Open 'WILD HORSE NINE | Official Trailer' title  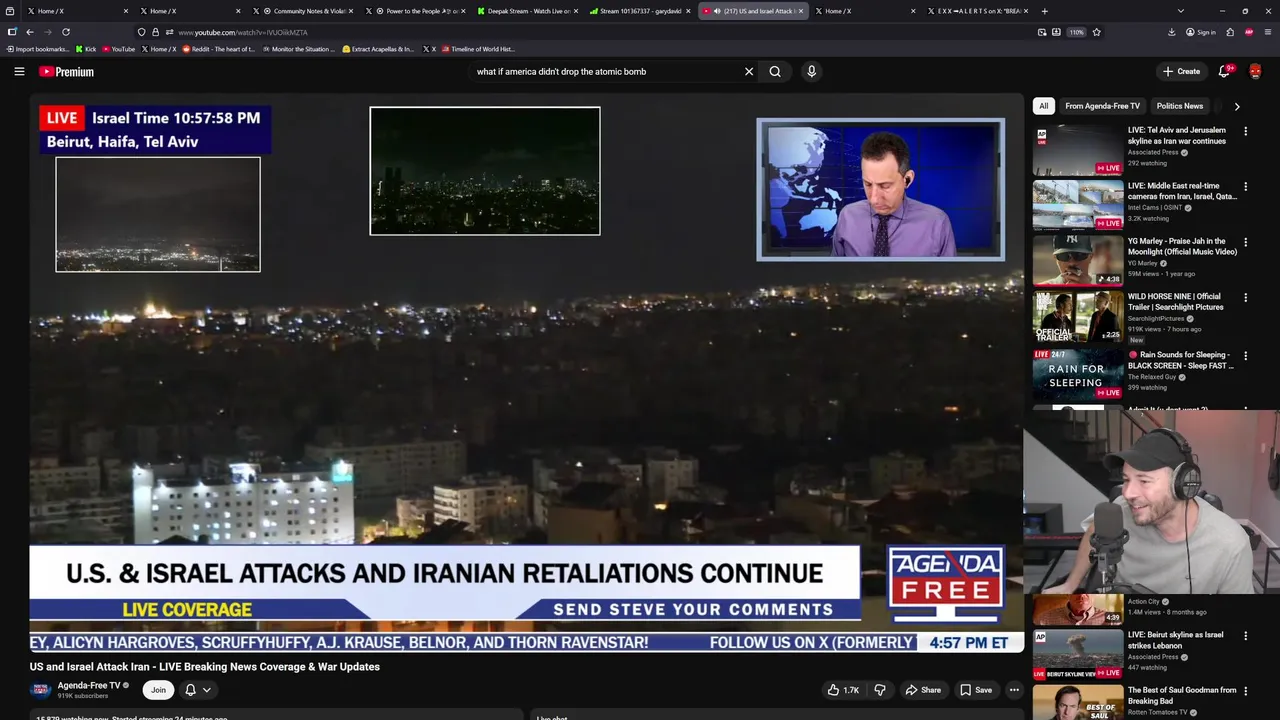1175,302
